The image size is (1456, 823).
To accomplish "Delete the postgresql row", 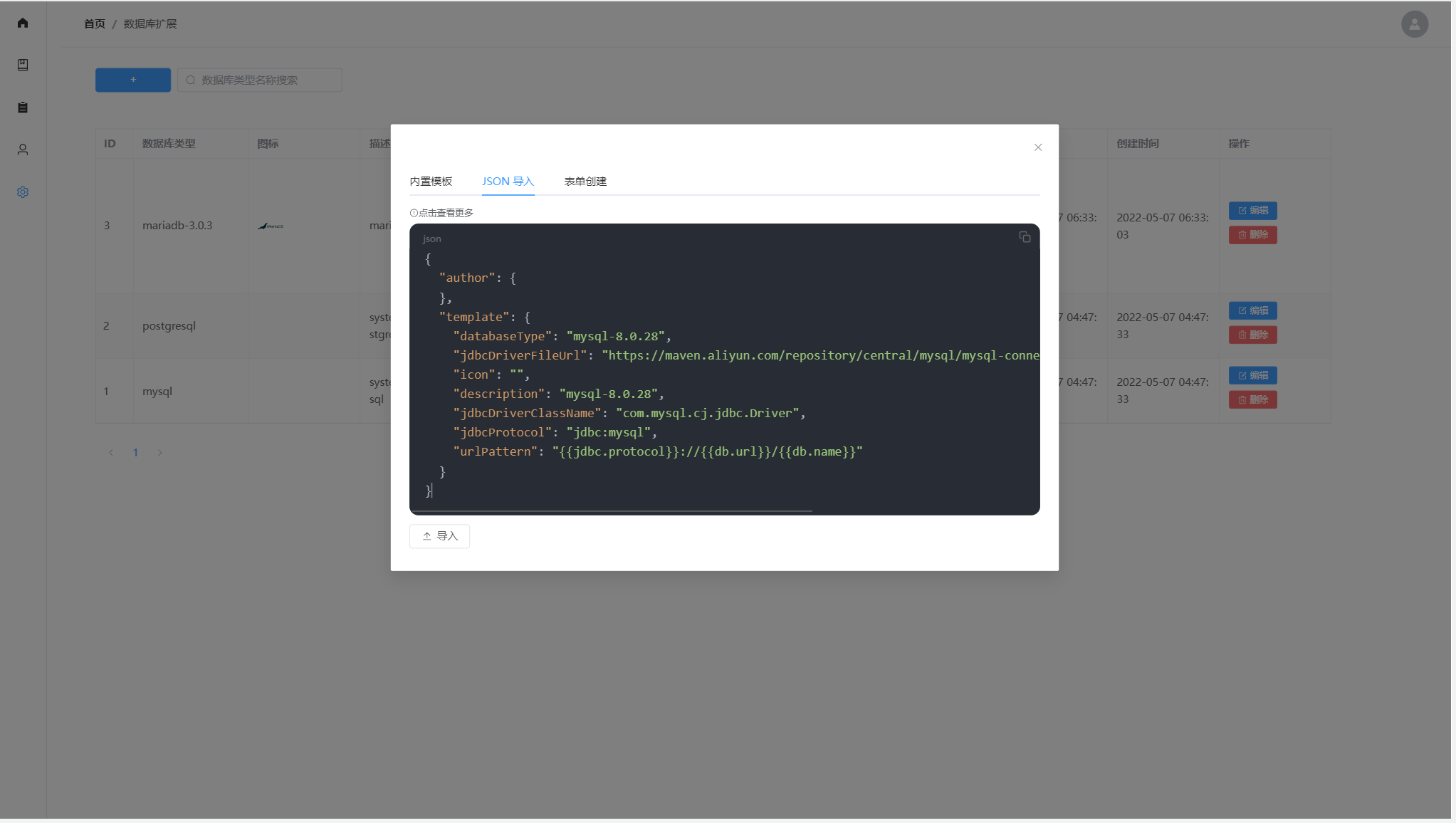I will [1252, 335].
